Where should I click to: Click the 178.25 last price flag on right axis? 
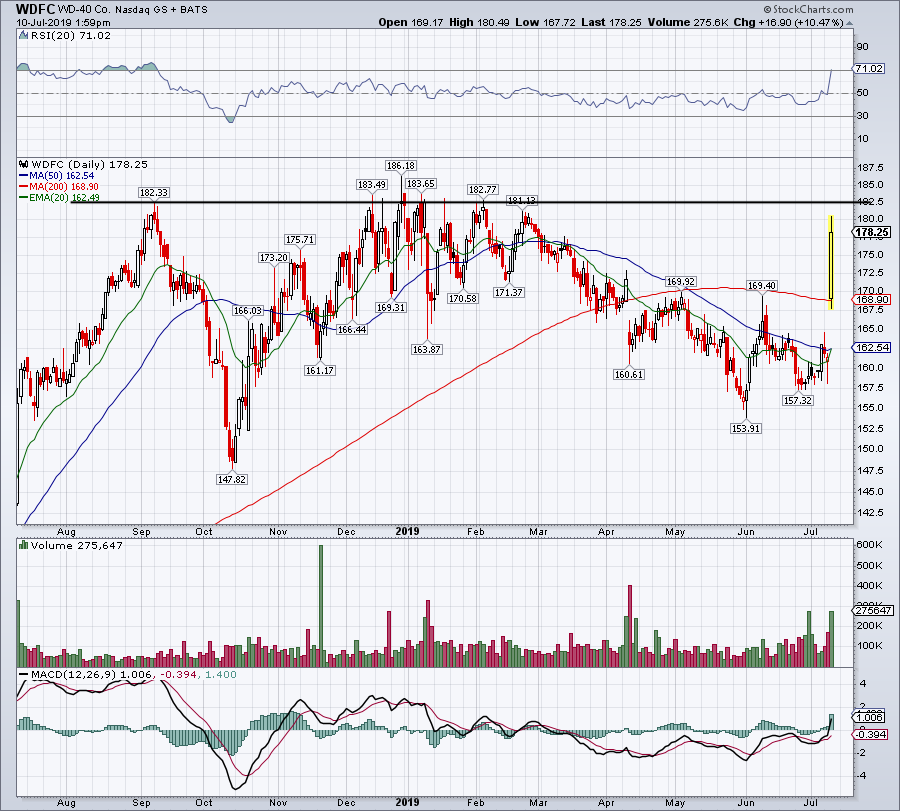[x=872, y=232]
